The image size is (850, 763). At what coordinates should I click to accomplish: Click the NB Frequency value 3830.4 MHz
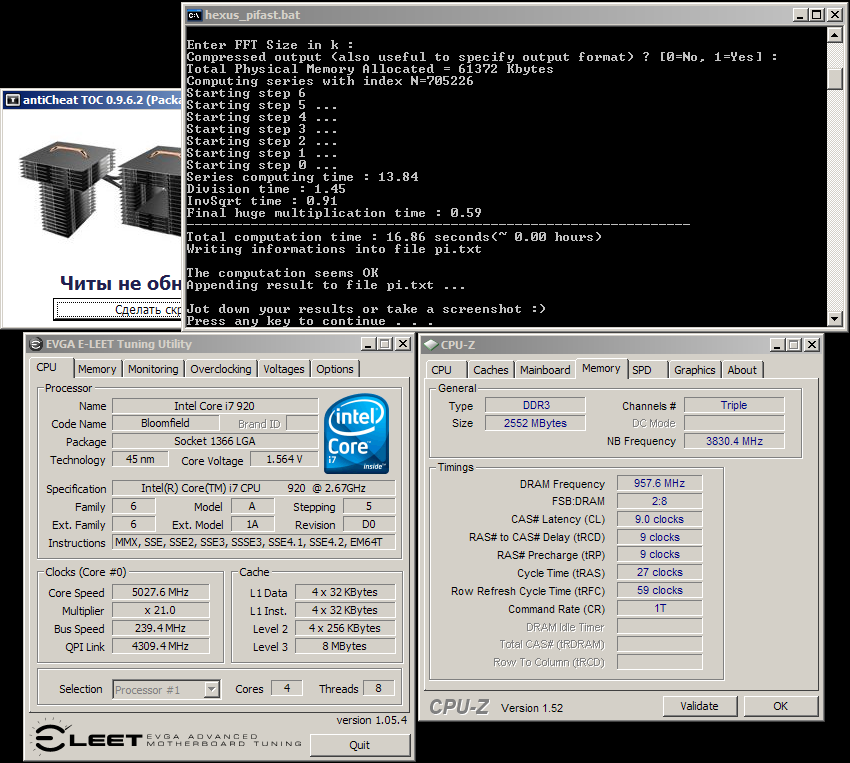click(735, 441)
